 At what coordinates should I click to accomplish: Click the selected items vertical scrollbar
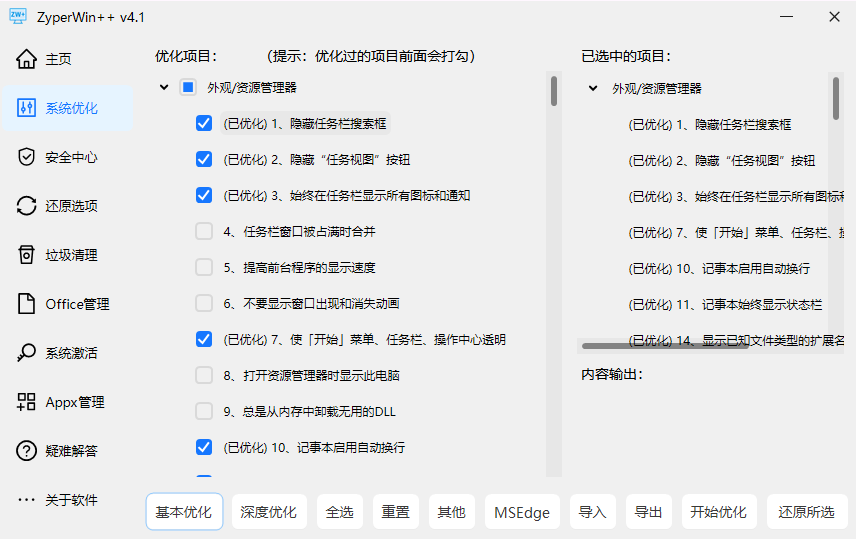(836, 98)
